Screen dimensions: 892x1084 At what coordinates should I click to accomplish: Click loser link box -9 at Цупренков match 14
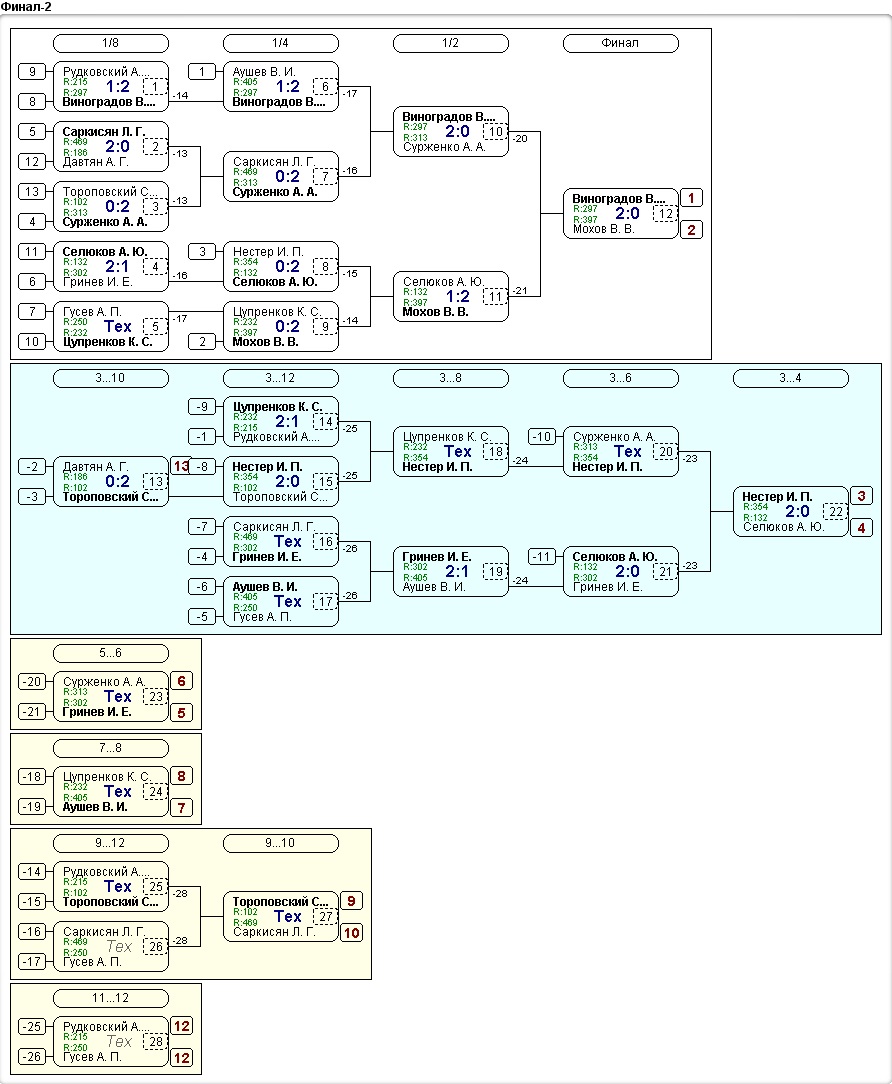pyautogui.click(x=202, y=406)
